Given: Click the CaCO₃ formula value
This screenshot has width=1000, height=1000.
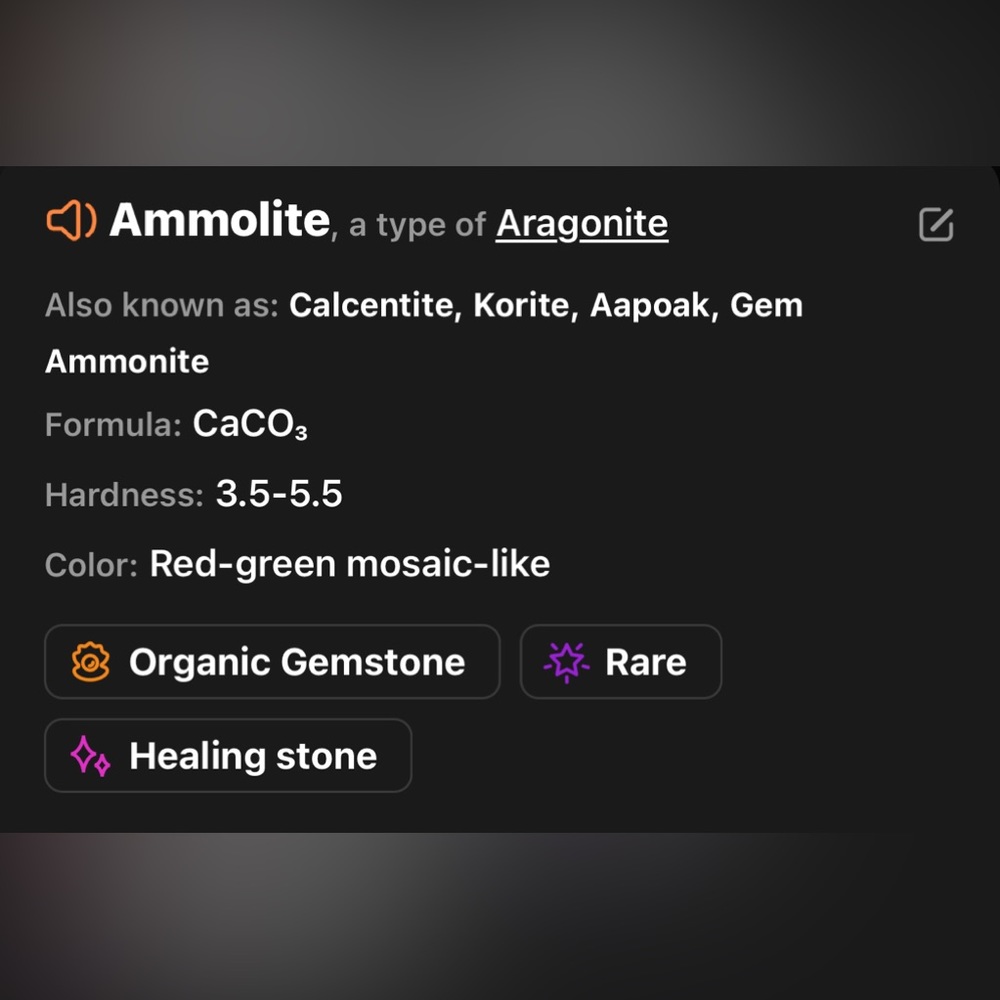Looking at the screenshot, I should [250, 424].
